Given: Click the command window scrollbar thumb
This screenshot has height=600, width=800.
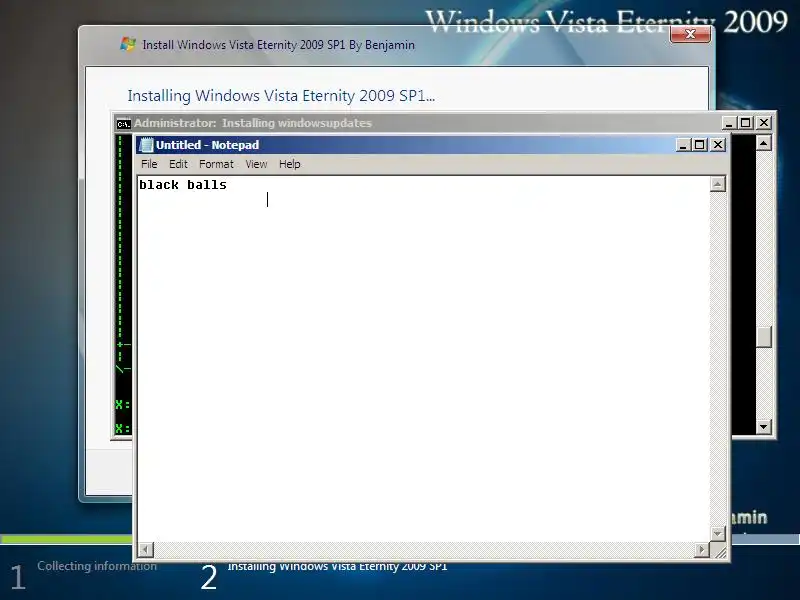Looking at the screenshot, I should click(x=763, y=337).
